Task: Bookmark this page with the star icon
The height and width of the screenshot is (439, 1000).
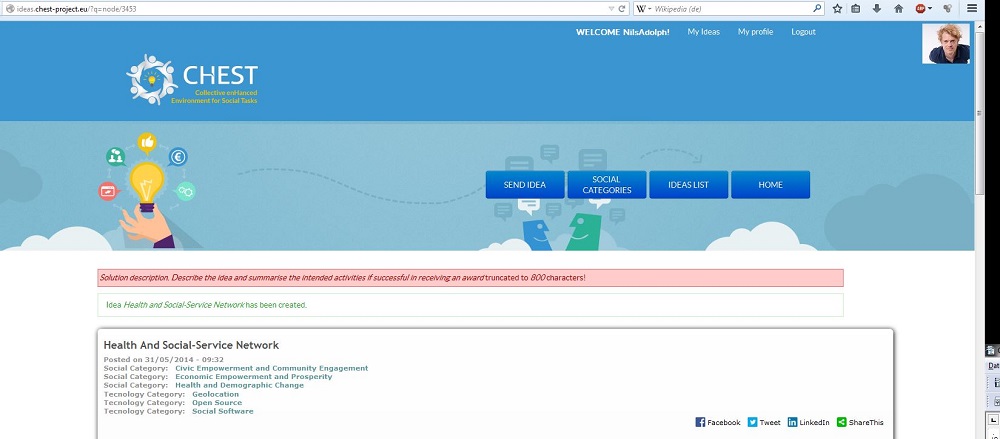Action: (x=837, y=8)
